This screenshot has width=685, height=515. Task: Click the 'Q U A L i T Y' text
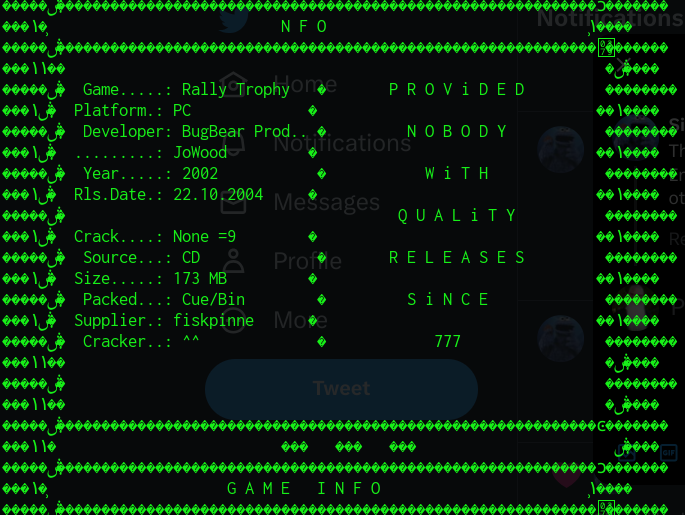pos(457,215)
